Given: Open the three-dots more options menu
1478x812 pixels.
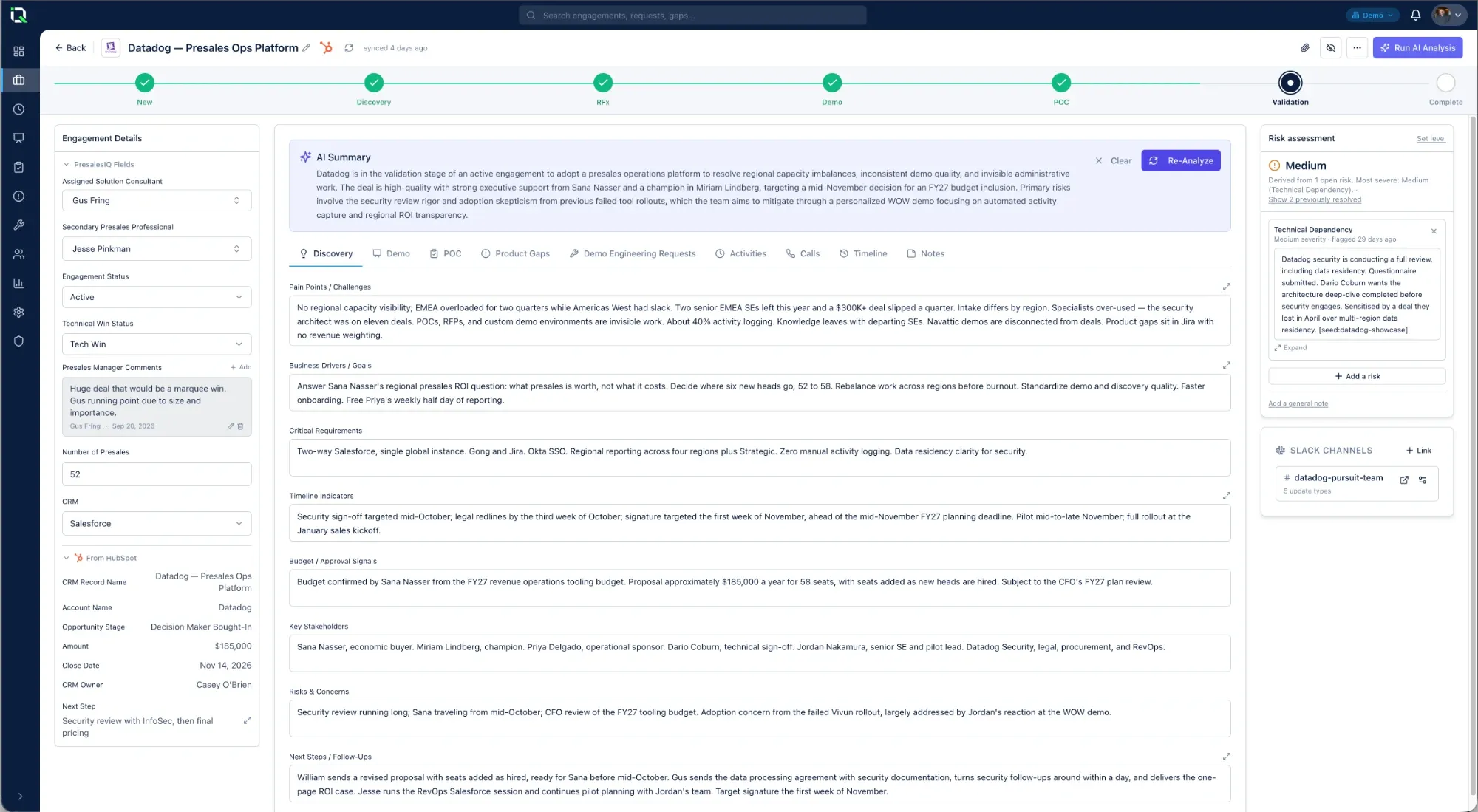Looking at the screenshot, I should (1357, 48).
